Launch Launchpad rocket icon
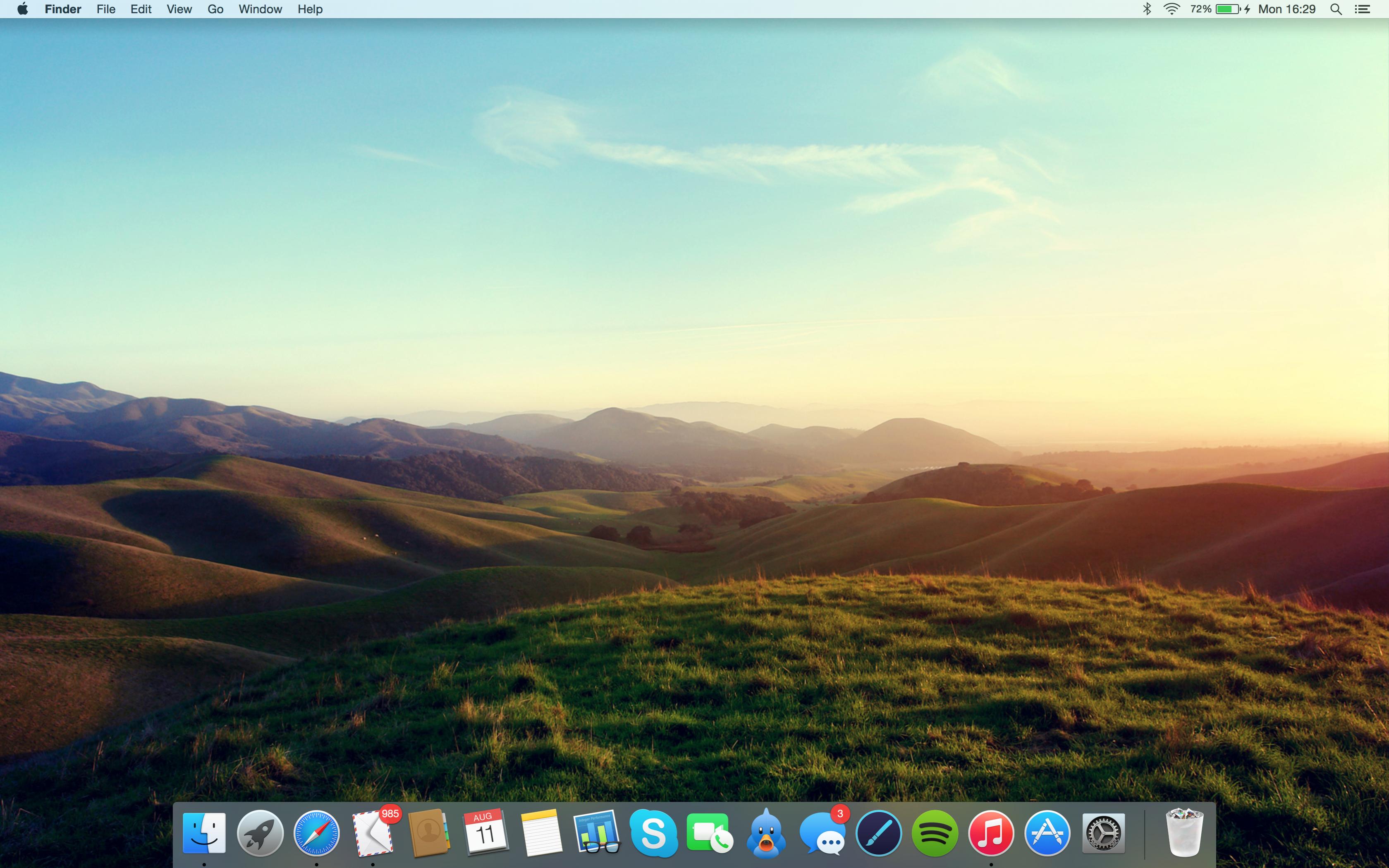The image size is (1389, 868). tap(260, 833)
